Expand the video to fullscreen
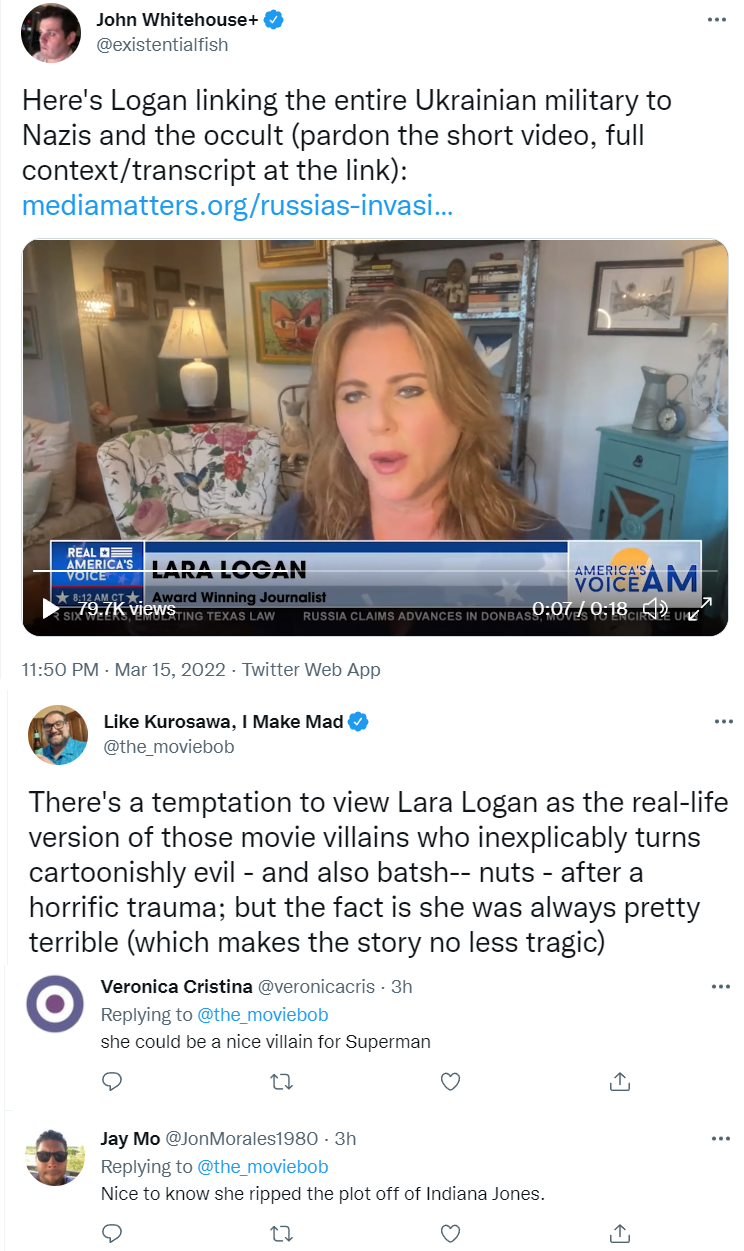The height and width of the screenshot is (1251, 744). [700, 608]
